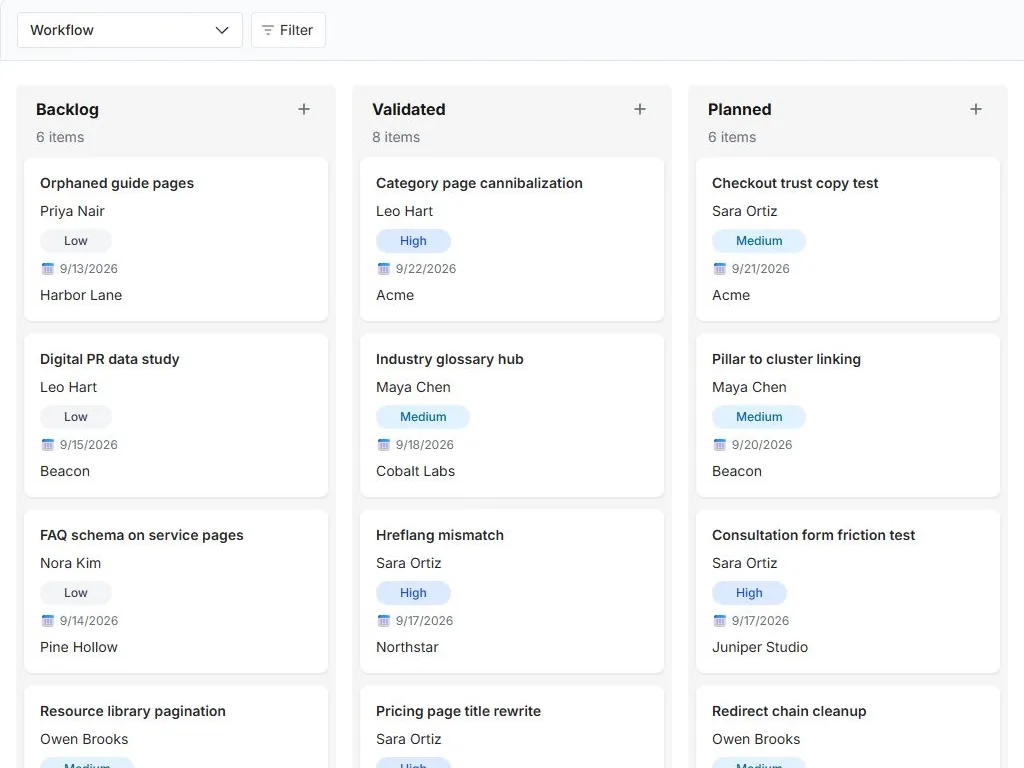Click the calendar icon next to 9/20/2026
This screenshot has height=768, width=1024.
(720, 445)
